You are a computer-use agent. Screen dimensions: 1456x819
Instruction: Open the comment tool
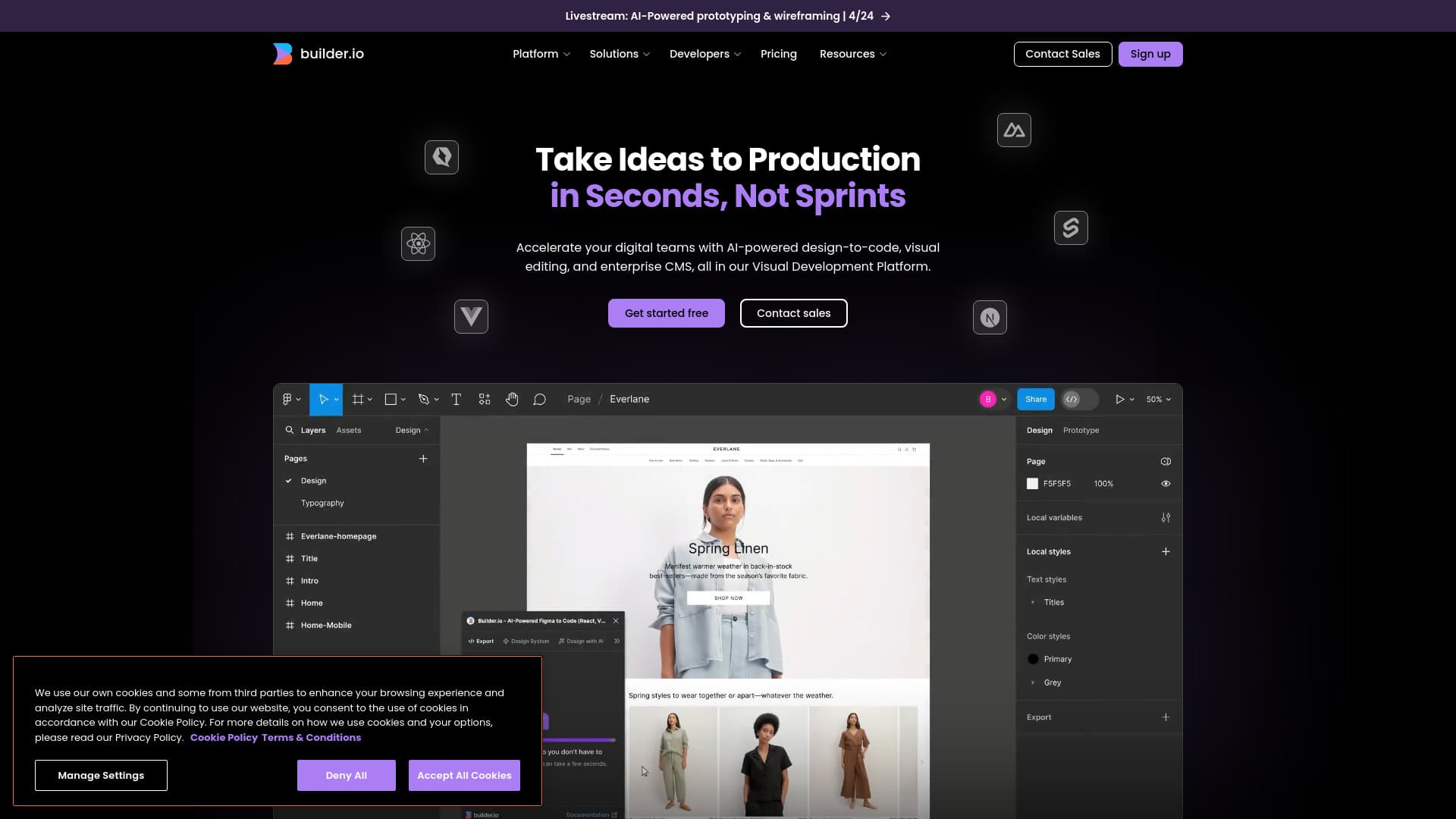click(x=539, y=399)
